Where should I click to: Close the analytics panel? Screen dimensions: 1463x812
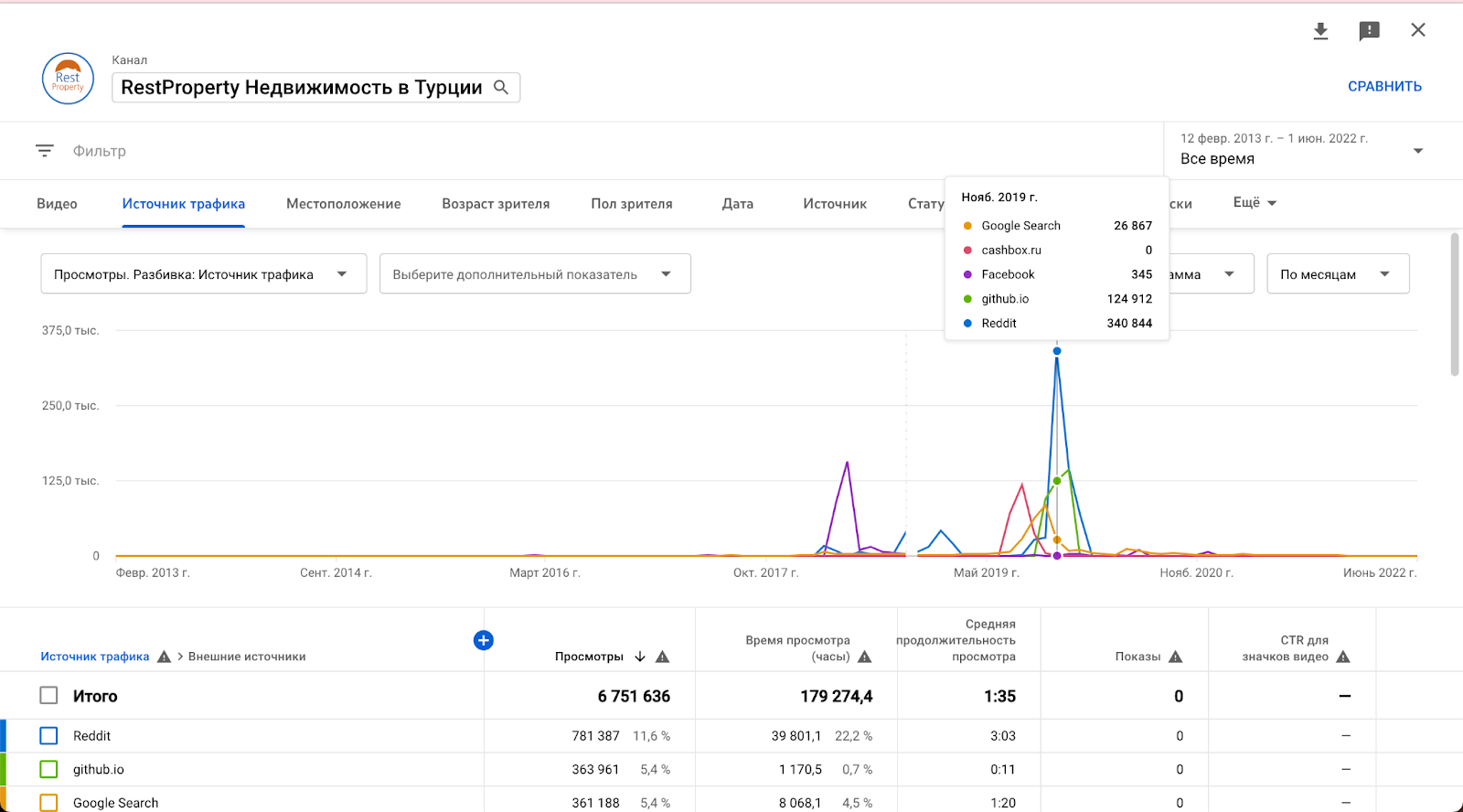pyautogui.click(x=1418, y=30)
